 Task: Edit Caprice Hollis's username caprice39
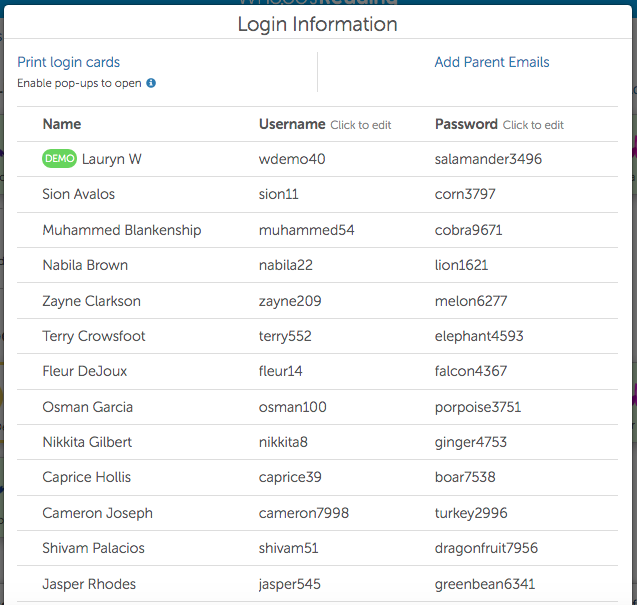coord(290,477)
